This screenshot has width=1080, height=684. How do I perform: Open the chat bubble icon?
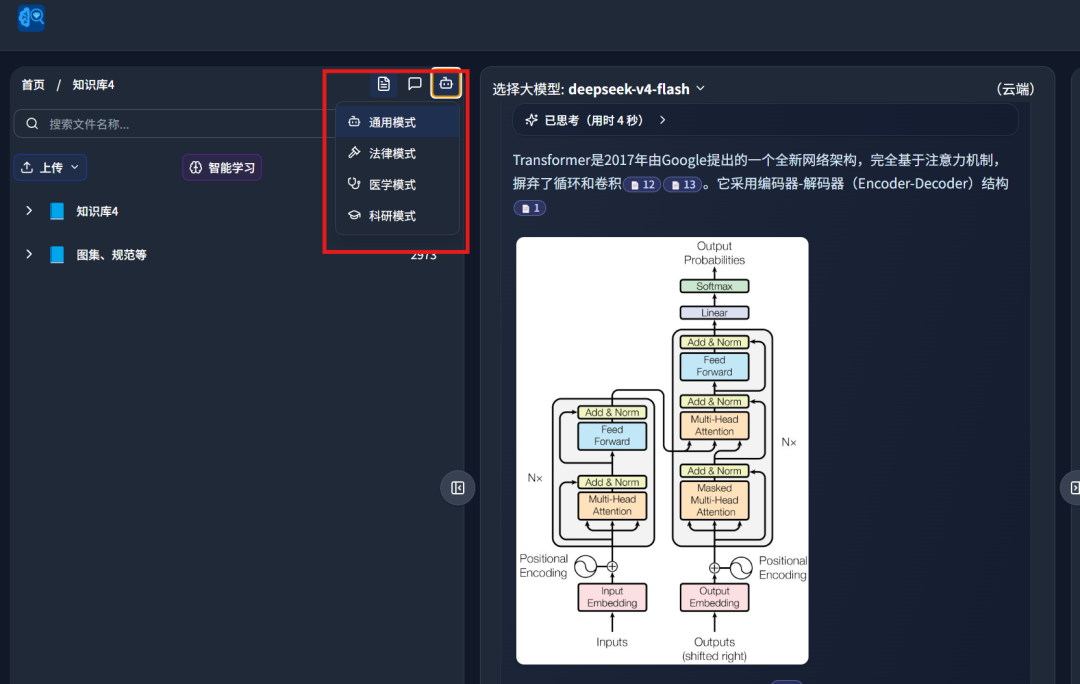pyautogui.click(x=415, y=84)
